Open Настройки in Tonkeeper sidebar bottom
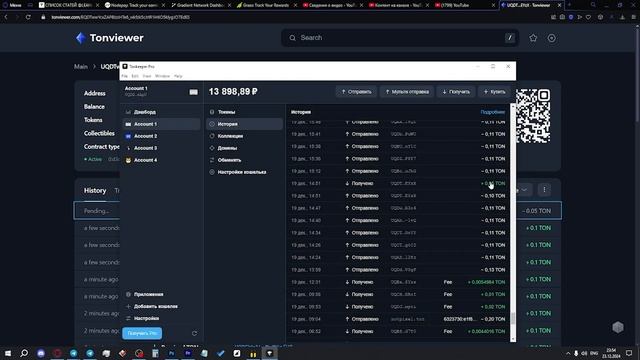640x360 pixels. 146,318
